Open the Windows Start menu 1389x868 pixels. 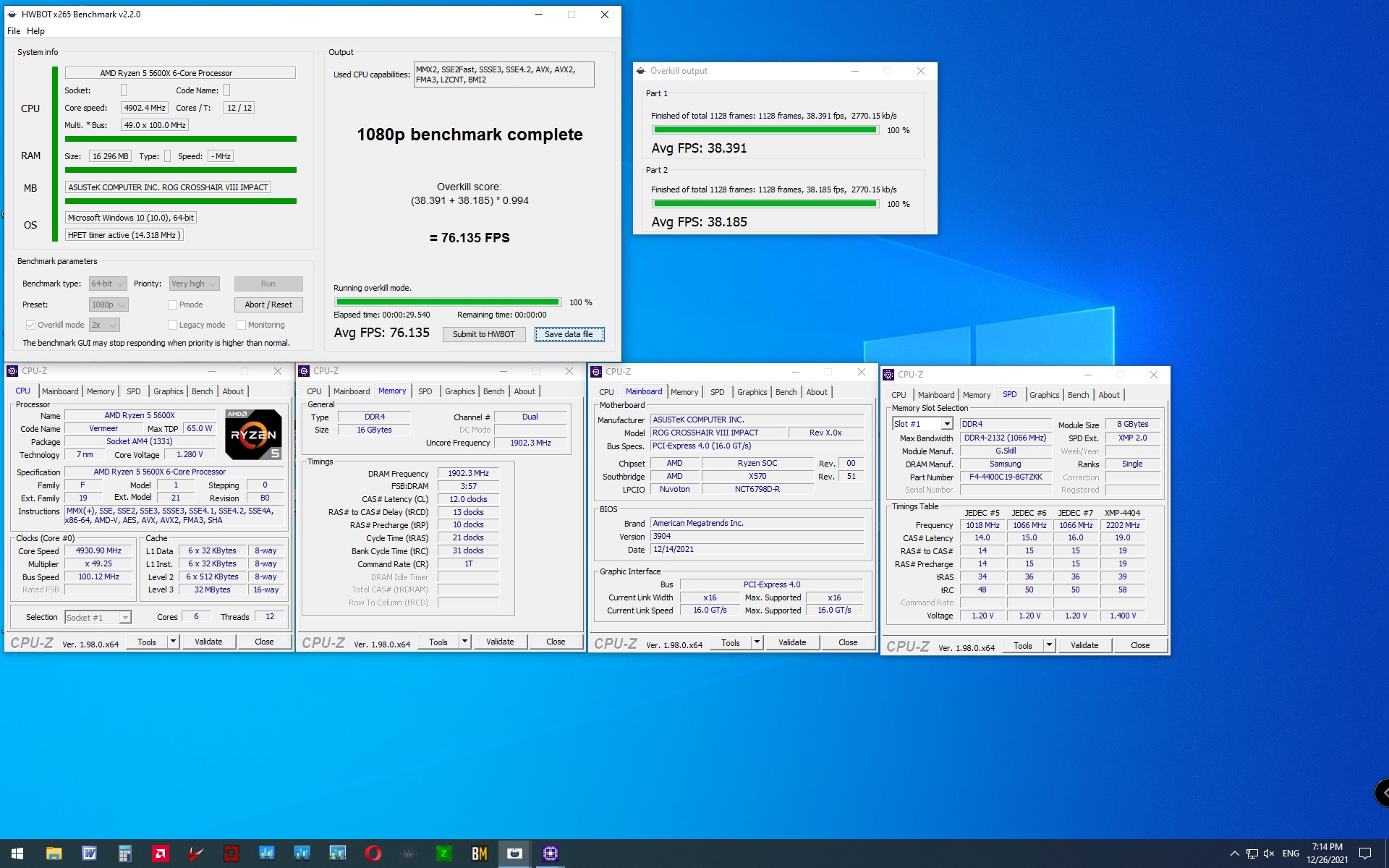pos(17,854)
